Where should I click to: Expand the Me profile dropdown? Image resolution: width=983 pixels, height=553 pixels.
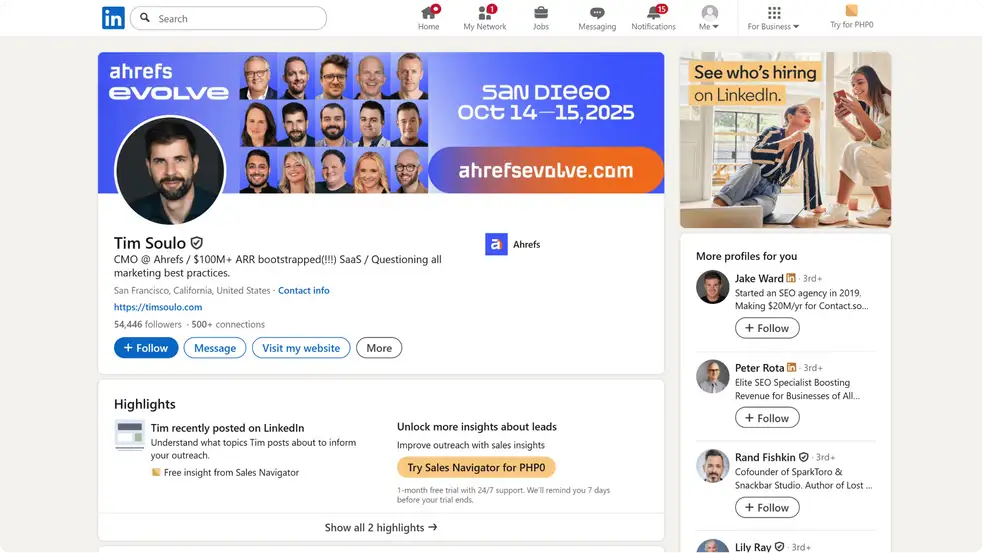point(709,18)
